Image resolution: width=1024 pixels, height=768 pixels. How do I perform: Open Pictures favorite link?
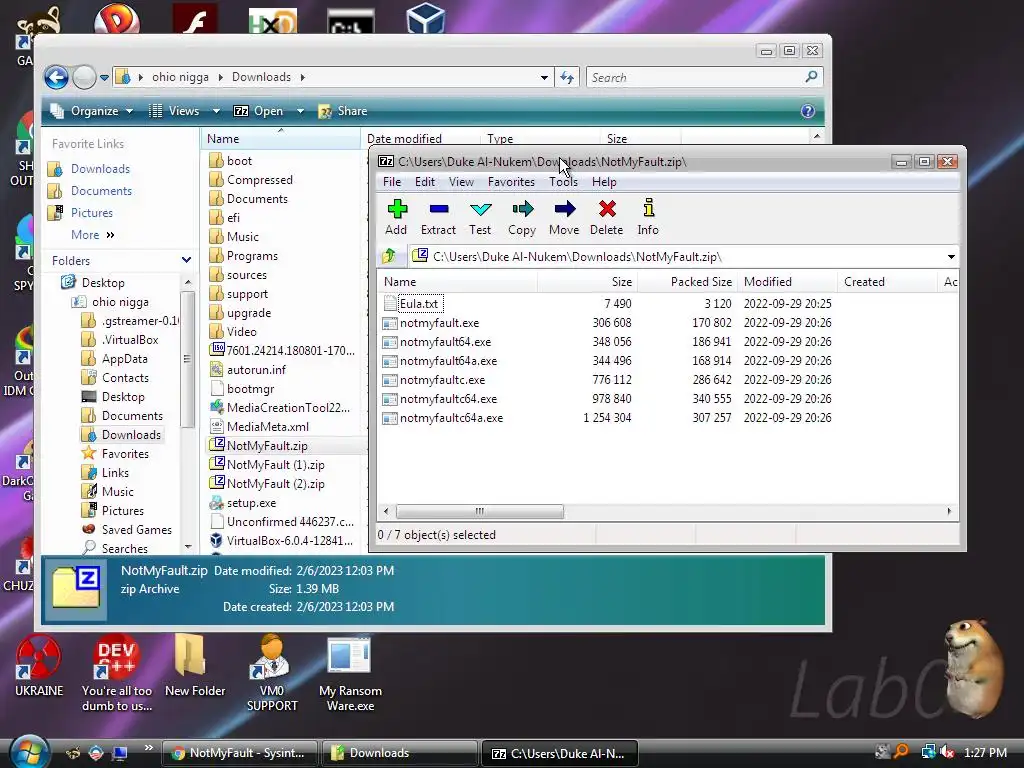[91, 213]
